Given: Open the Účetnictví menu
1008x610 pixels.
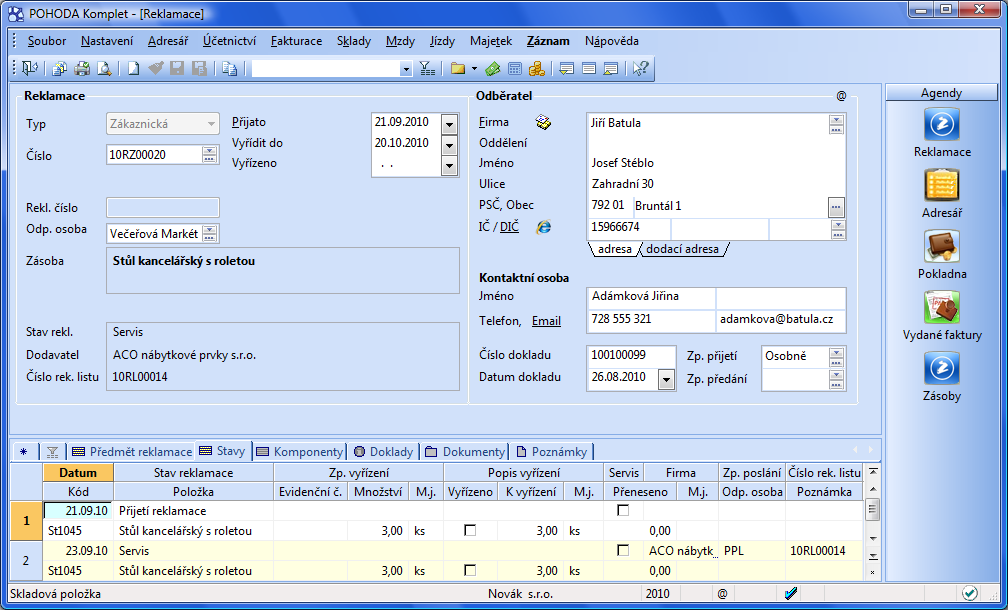Looking at the screenshot, I should click(230, 41).
